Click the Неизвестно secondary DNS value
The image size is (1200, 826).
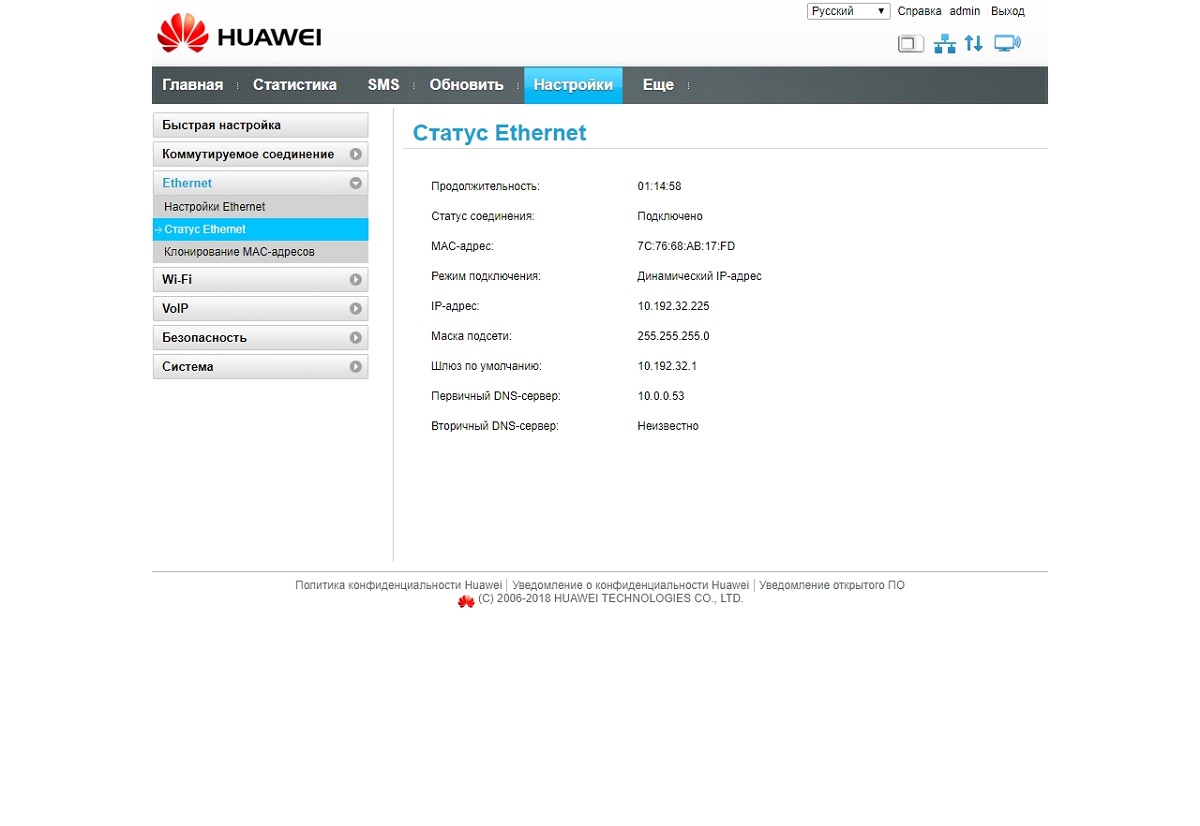pyautogui.click(x=668, y=426)
